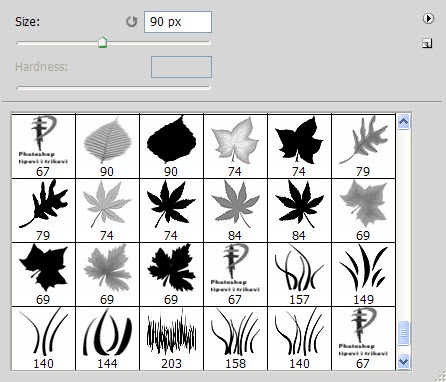
Task: Pick the many-blade grass brush 140 next to 158
Action: tap(299, 338)
